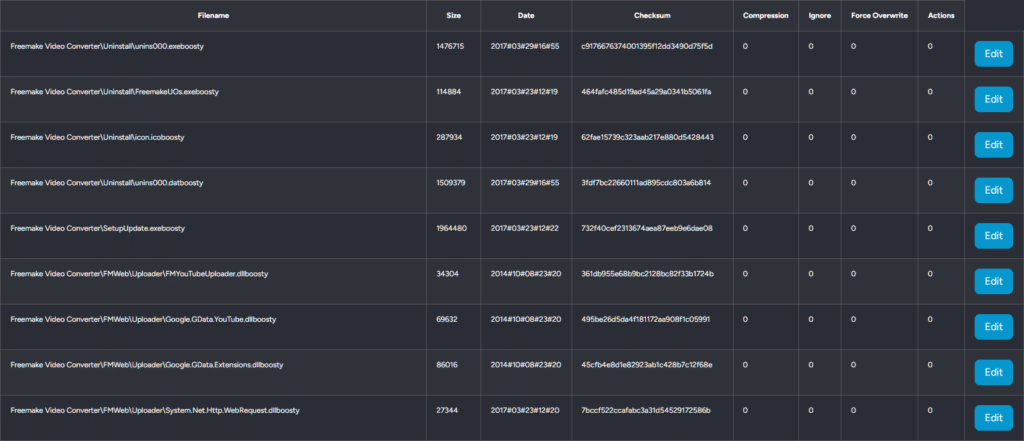Click date in unins000.exeboosty row
1024x441 pixels.
[x=525, y=46]
